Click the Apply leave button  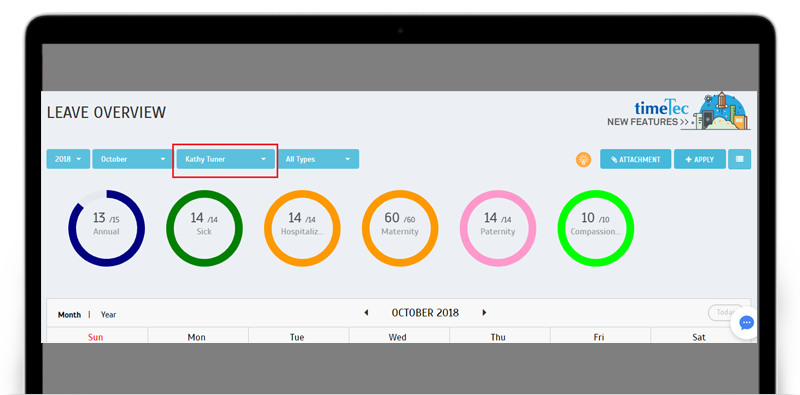click(x=699, y=159)
